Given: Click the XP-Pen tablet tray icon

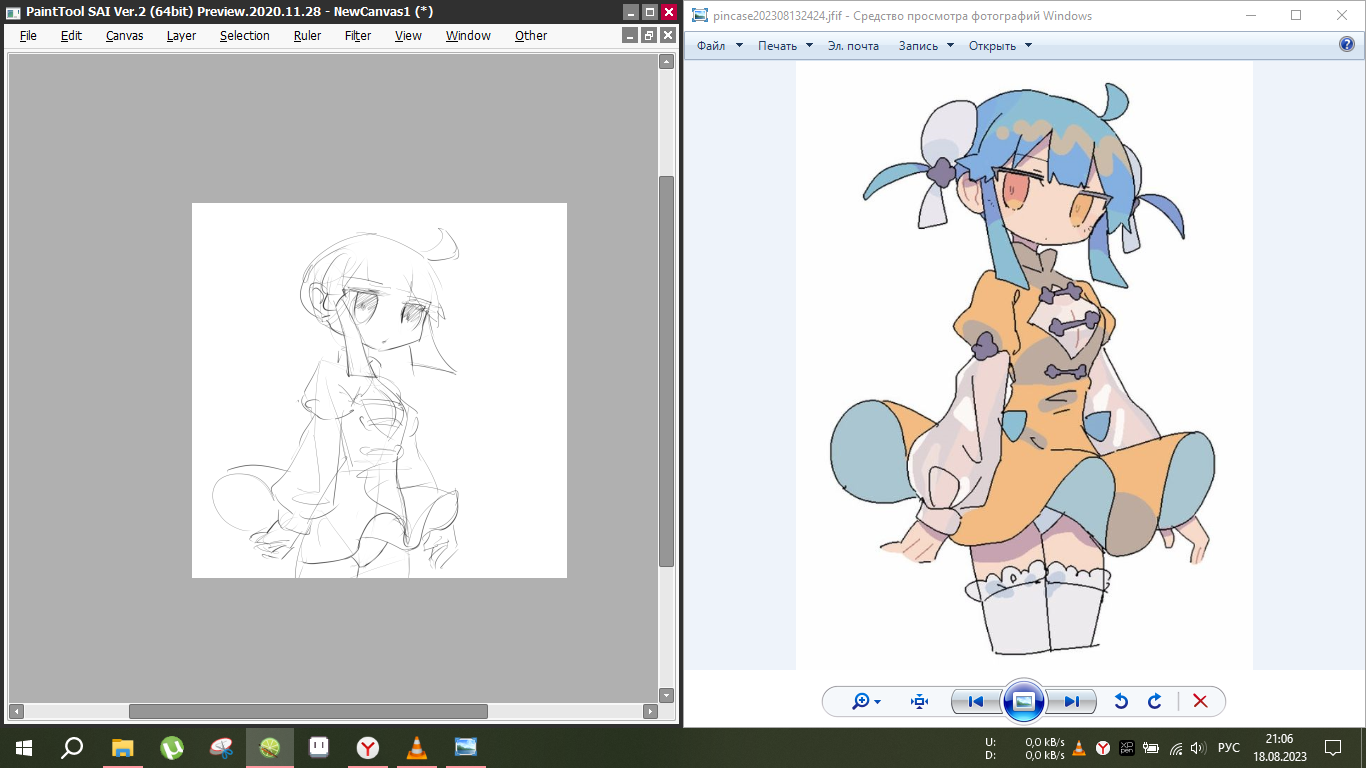Looking at the screenshot, I should pos(1127,748).
